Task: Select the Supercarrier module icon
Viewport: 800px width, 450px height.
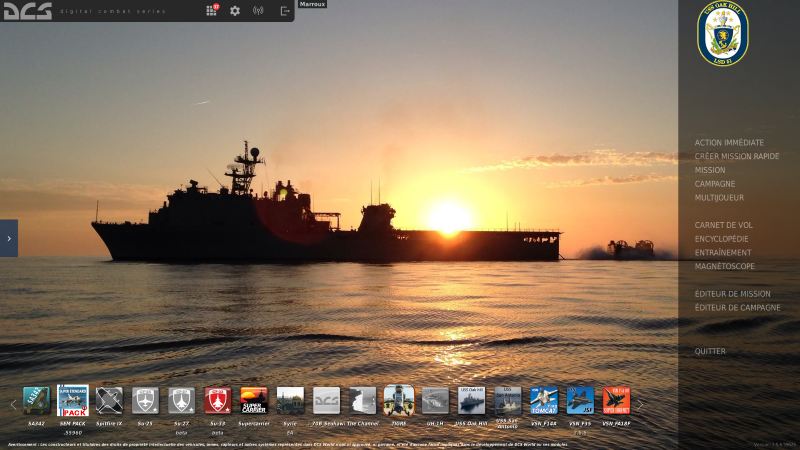Action: click(x=254, y=401)
